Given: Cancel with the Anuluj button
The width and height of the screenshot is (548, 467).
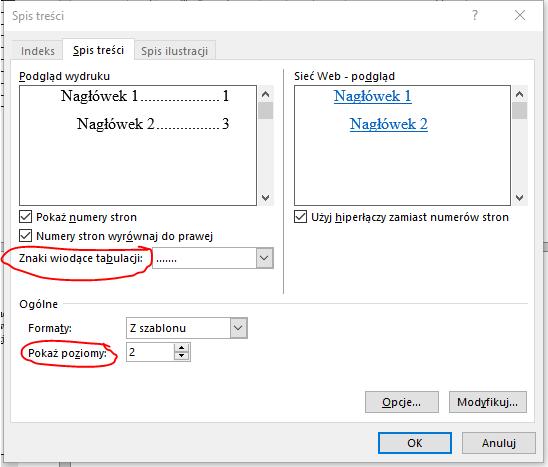Looking at the screenshot, I should tap(499, 443).
